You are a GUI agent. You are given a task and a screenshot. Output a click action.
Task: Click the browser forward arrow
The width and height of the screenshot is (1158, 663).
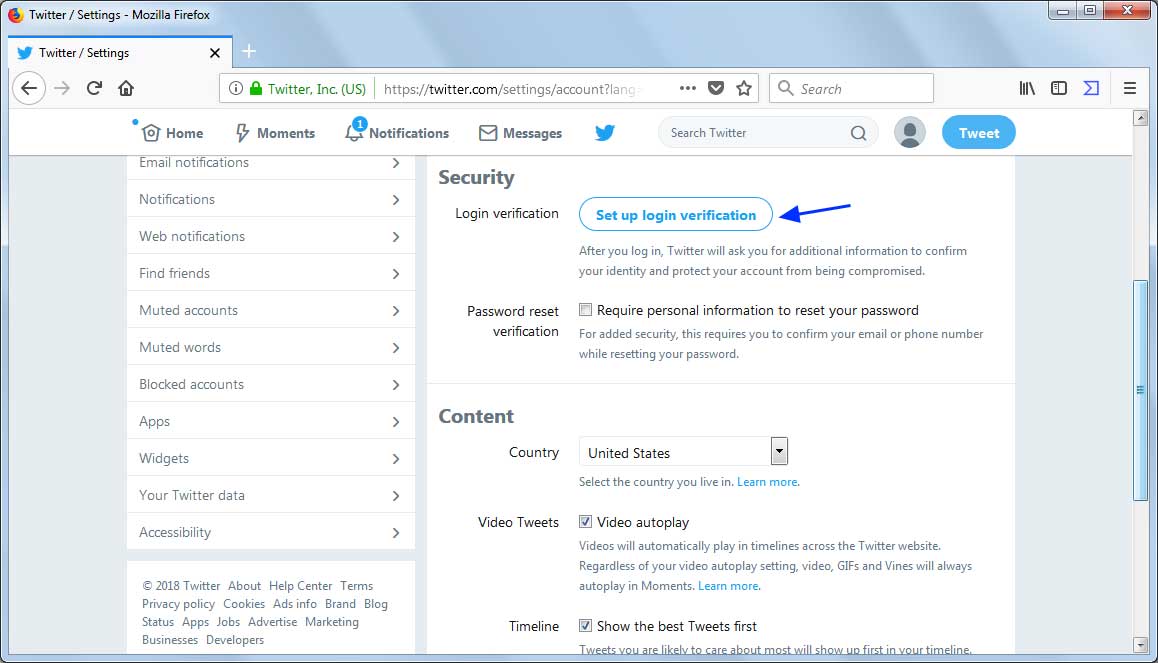[x=62, y=89]
